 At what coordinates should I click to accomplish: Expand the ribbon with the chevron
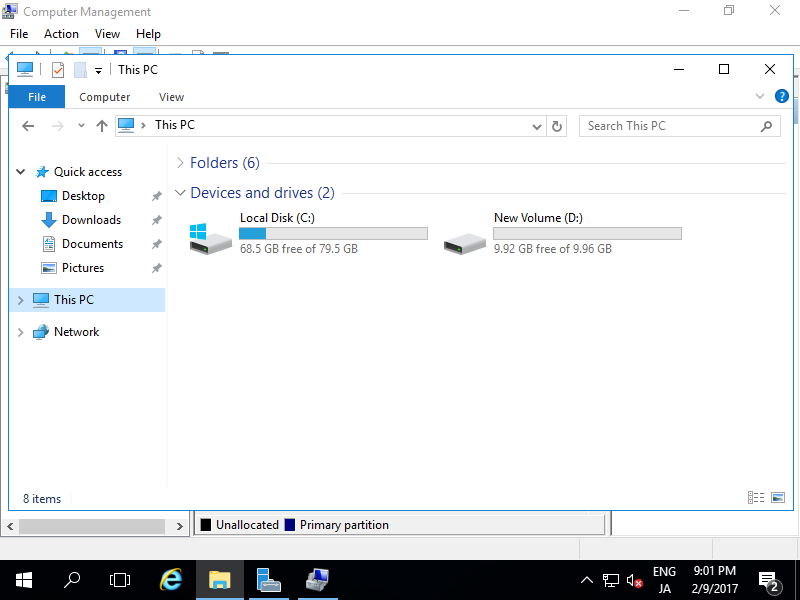pyautogui.click(x=760, y=96)
